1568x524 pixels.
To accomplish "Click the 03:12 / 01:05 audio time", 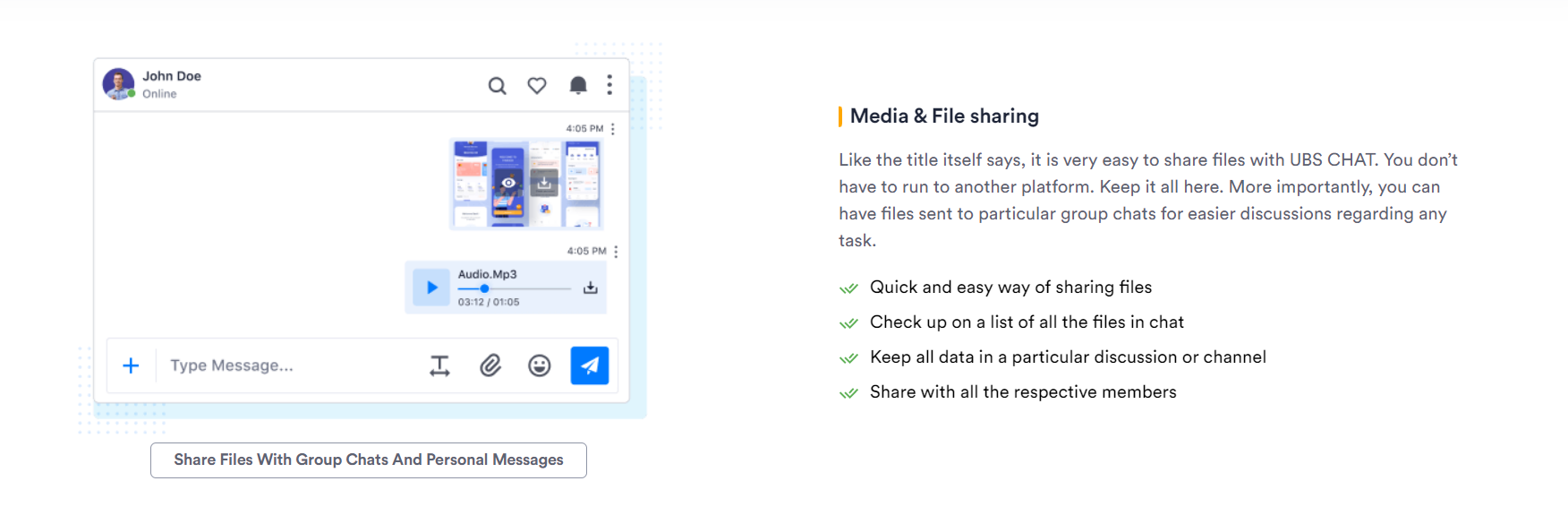I will click(x=489, y=302).
